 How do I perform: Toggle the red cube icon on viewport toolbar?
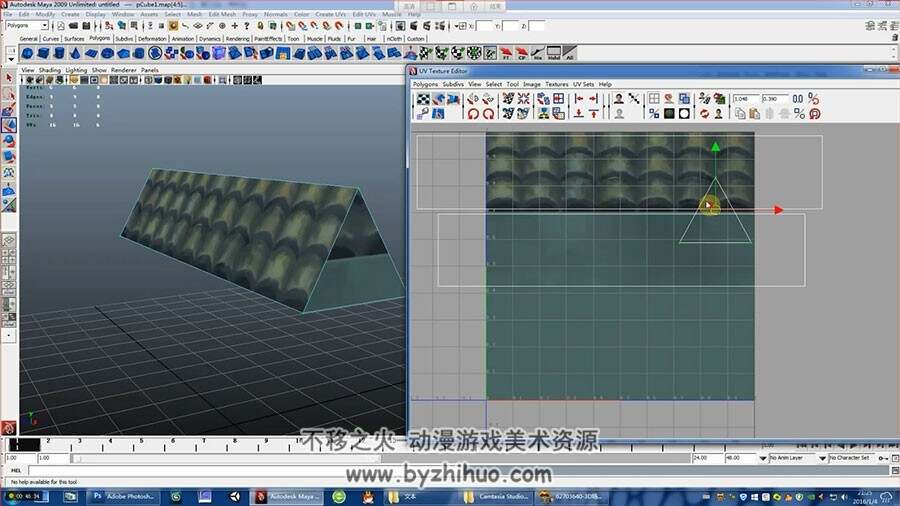click(207, 80)
